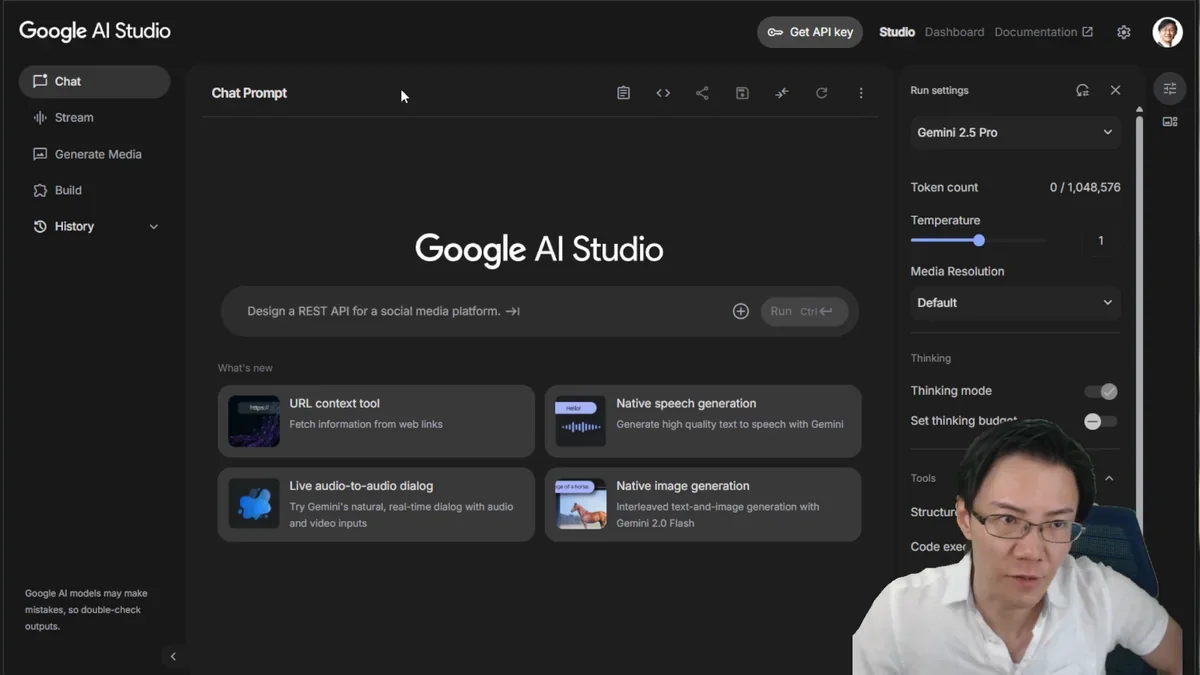Open the Media Resolution Default dropdown
The height and width of the screenshot is (675, 1200).
(1015, 303)
